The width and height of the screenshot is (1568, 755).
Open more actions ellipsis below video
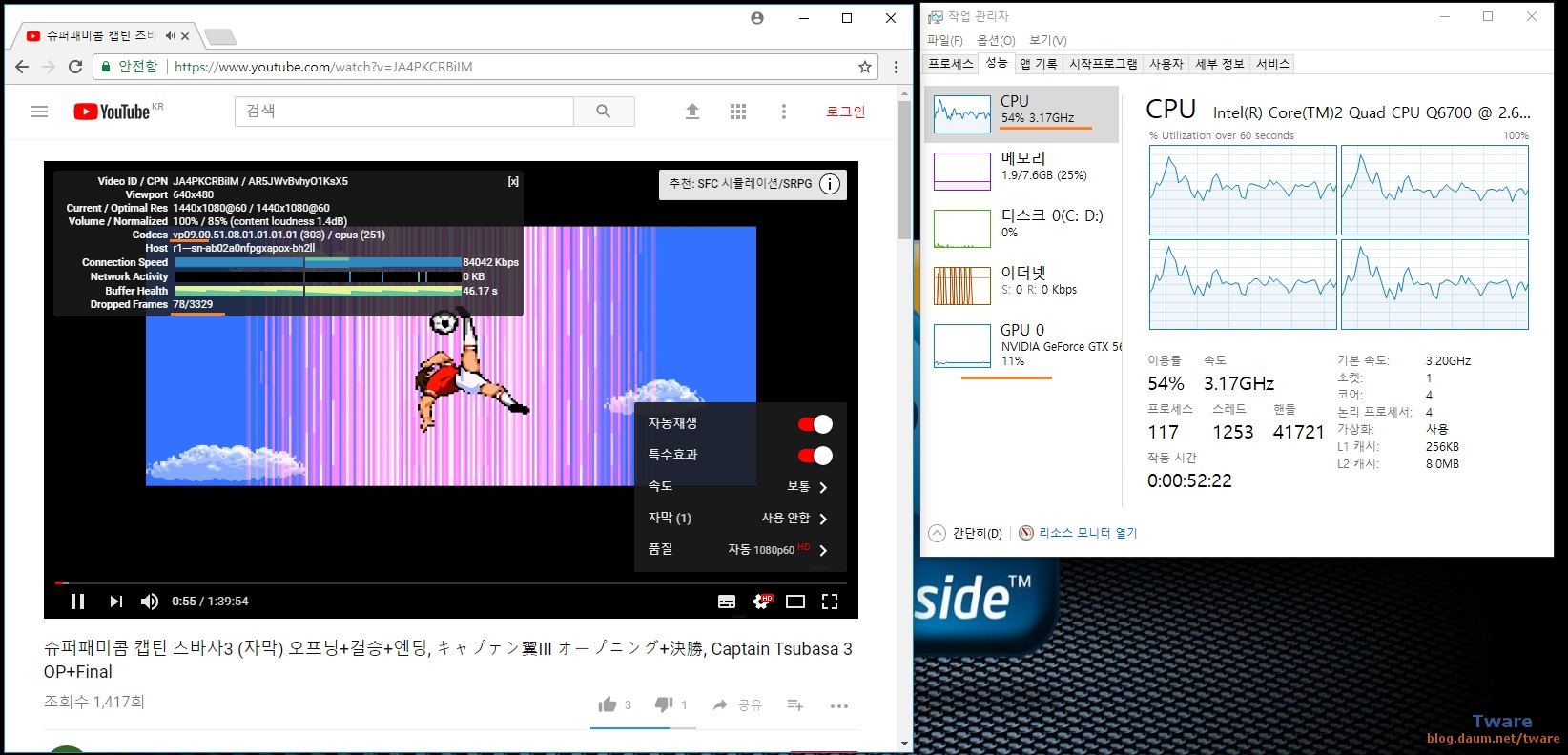click(839, 706)
